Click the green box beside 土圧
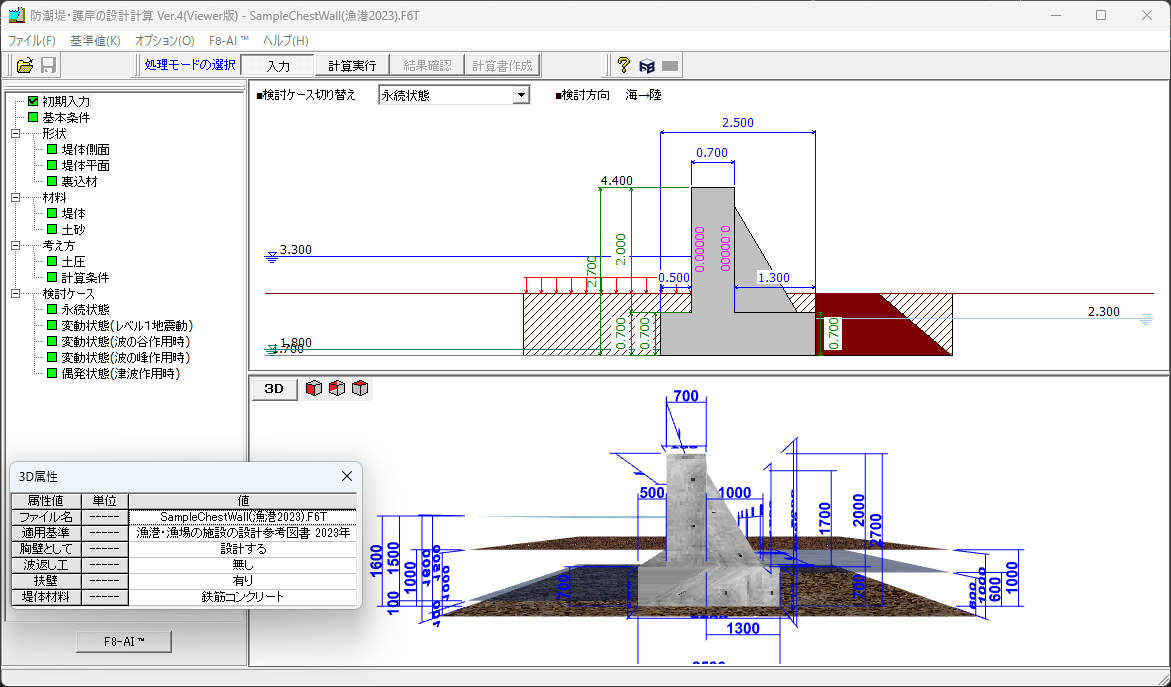 click(x=52, y=262)
